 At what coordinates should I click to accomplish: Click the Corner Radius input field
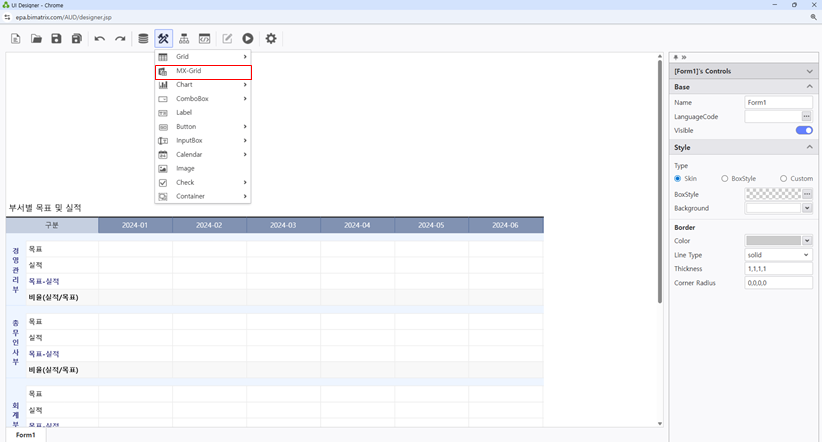(778, 283)
